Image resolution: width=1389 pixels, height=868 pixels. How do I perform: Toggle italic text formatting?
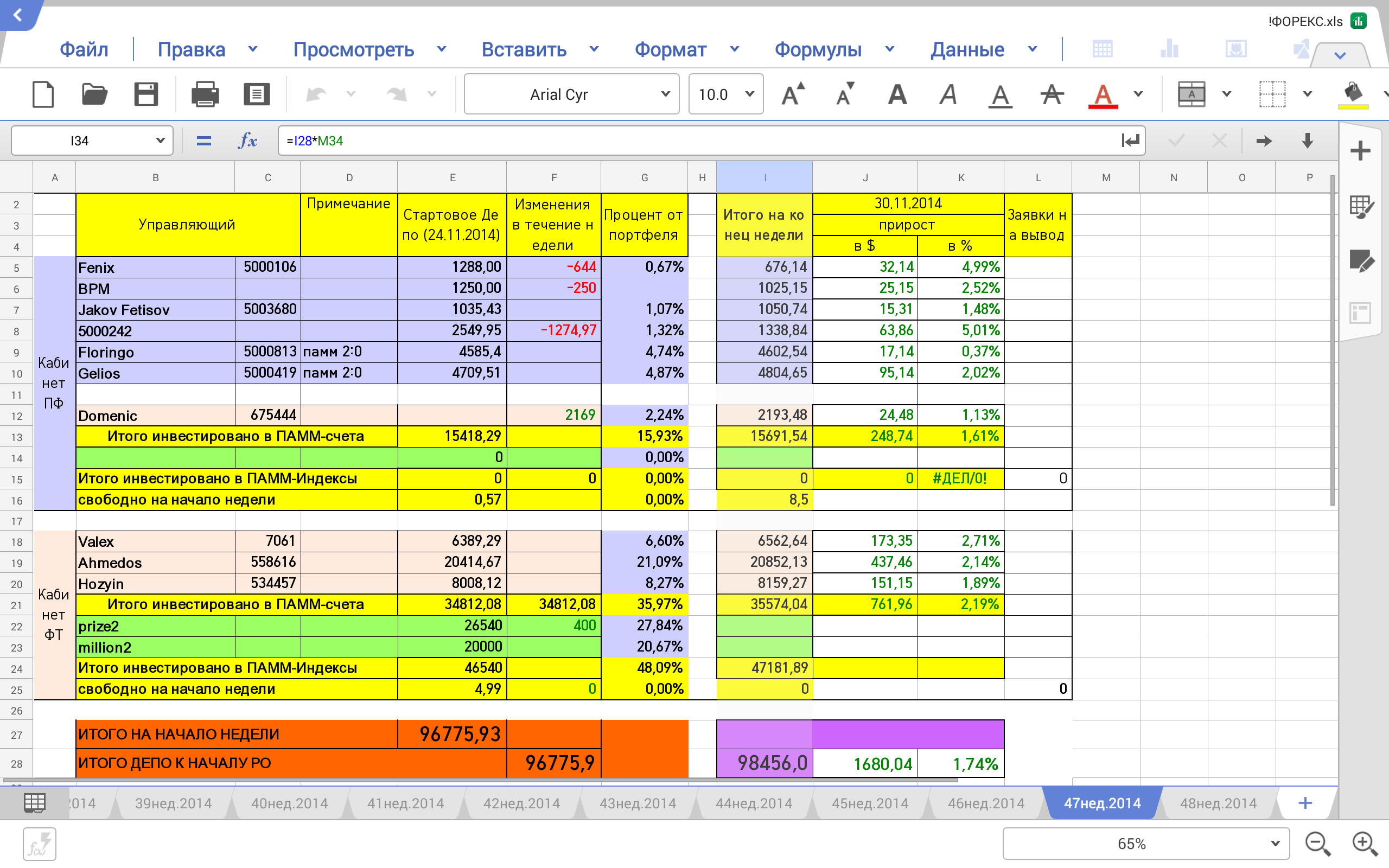(x=948, y=94)
